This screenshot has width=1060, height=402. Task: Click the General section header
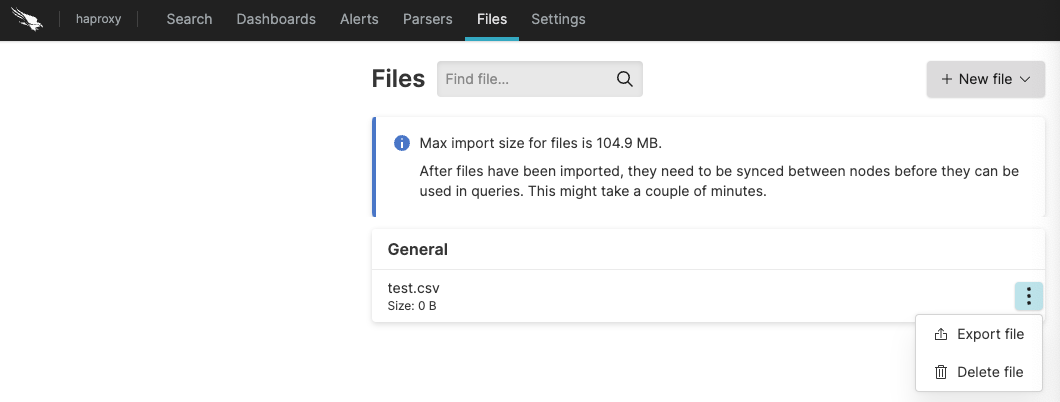[418, 249]
